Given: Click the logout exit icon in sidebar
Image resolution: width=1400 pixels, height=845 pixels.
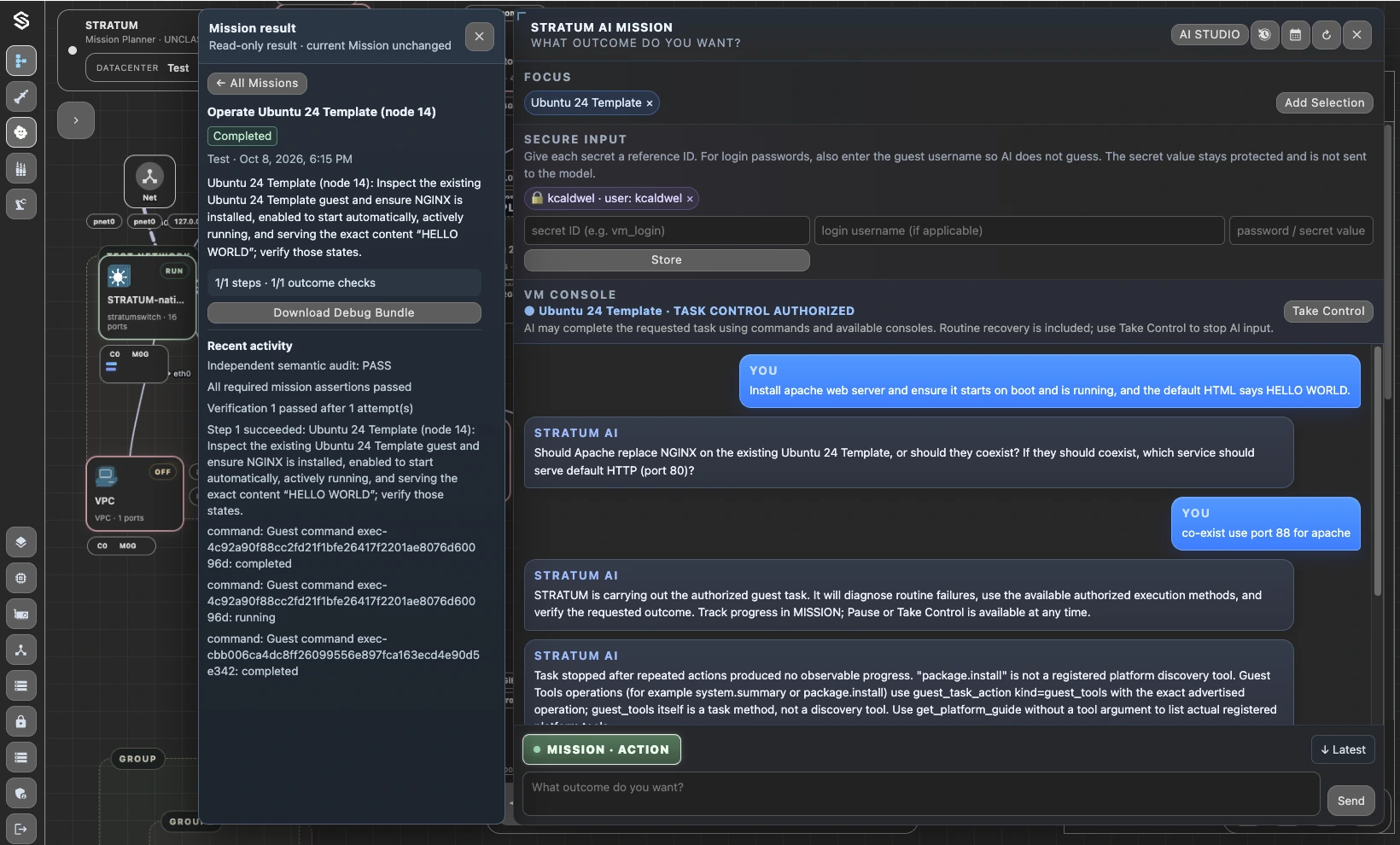Looking at the screenshot, I should 21,829.
